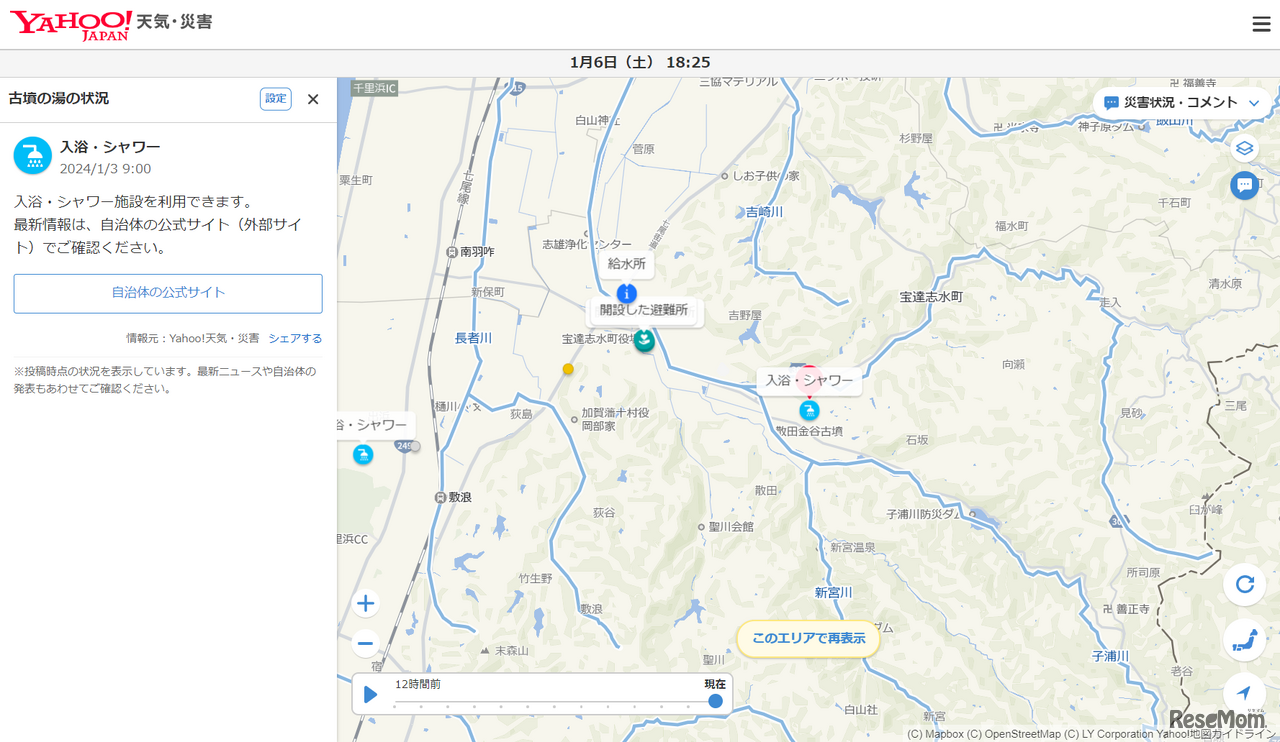Image resolution: width=1280 pixels, height=742 pixels.
Task: Click the 聖川会館 map label
Action: coord(731,526)
